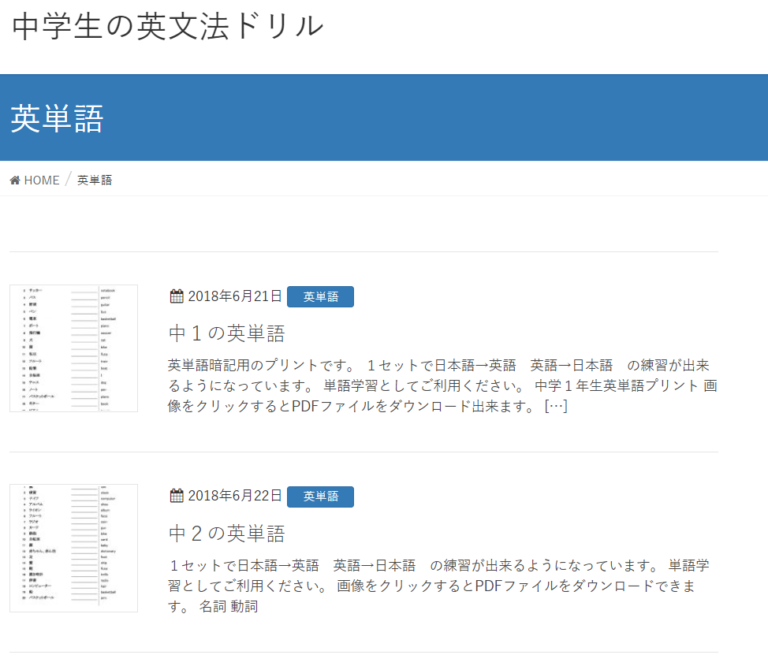Click the house icon beside HOME
Image resolution: width=768 pixels, height=666 pixels.
coord(15,180)
